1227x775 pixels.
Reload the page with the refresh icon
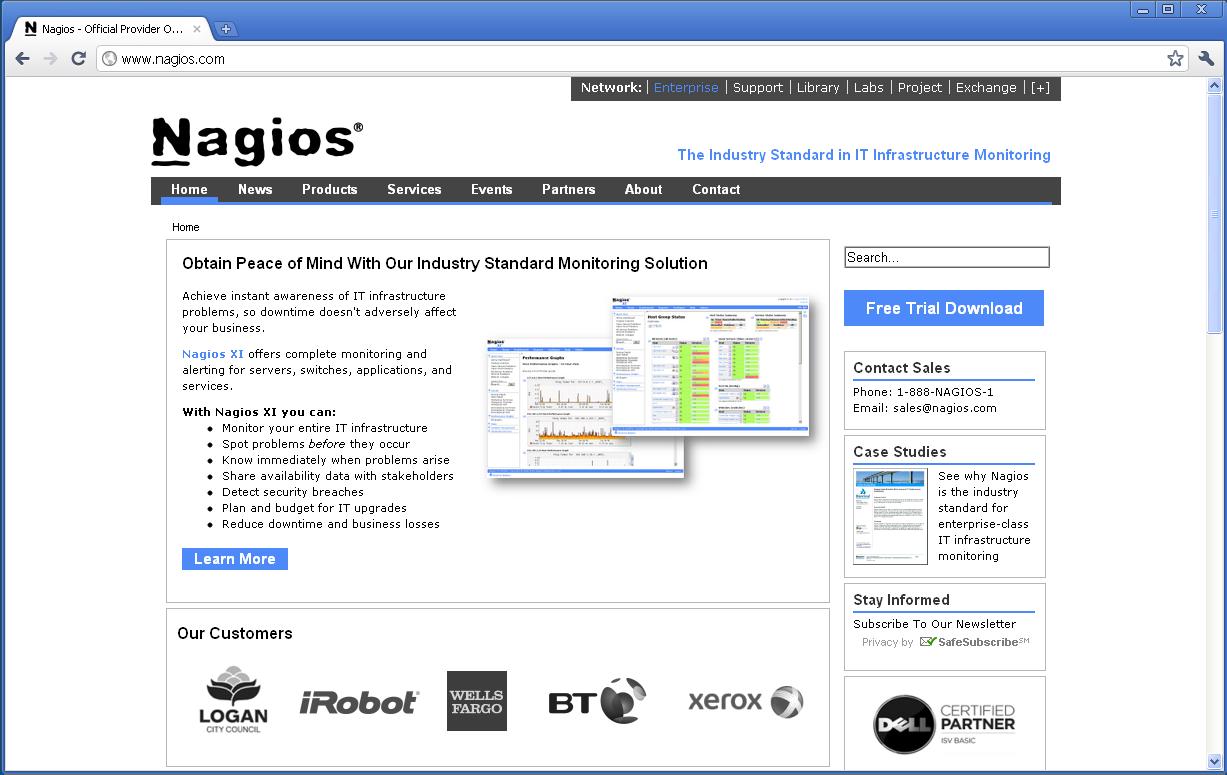coord(78,59)
